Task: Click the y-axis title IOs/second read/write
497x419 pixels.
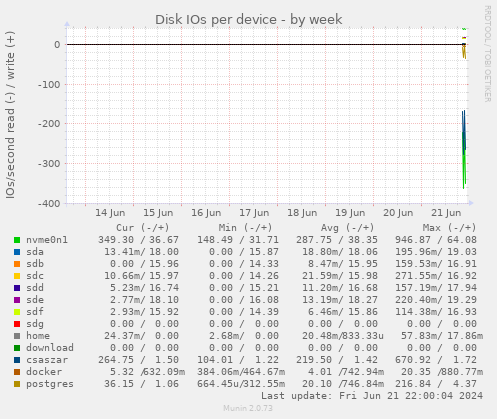Action: (x=10, y=115)
